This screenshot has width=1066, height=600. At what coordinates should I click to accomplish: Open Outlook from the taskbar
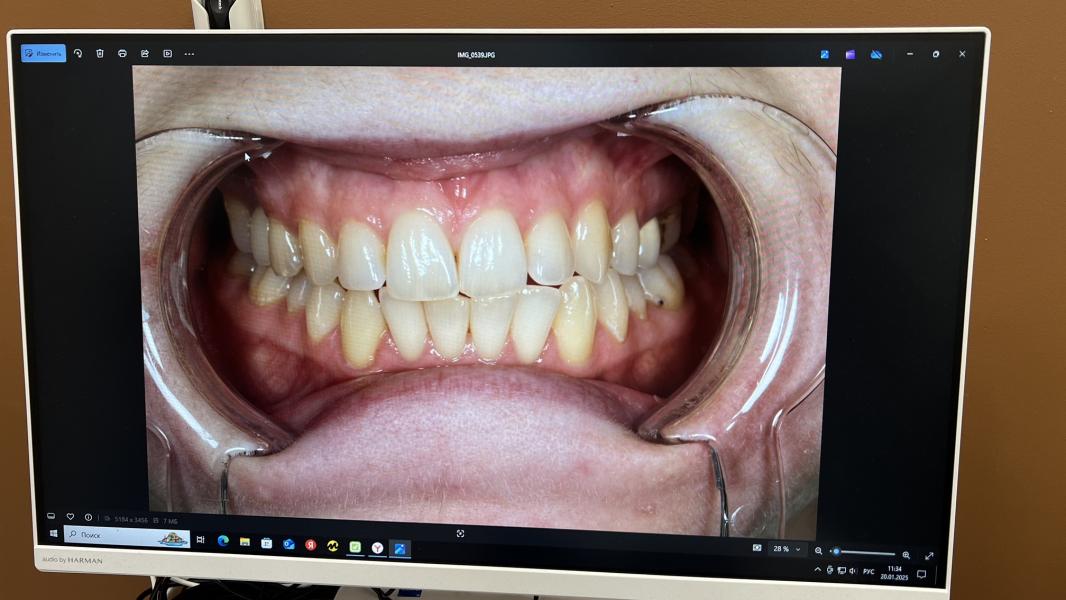[x=289, y=544]
